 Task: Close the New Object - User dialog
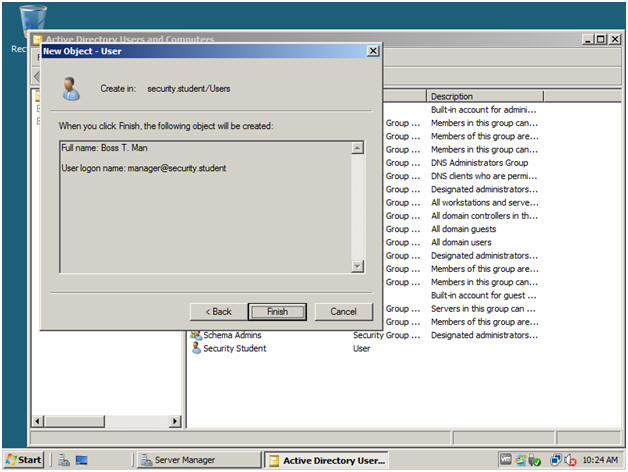tap(373, 51)
